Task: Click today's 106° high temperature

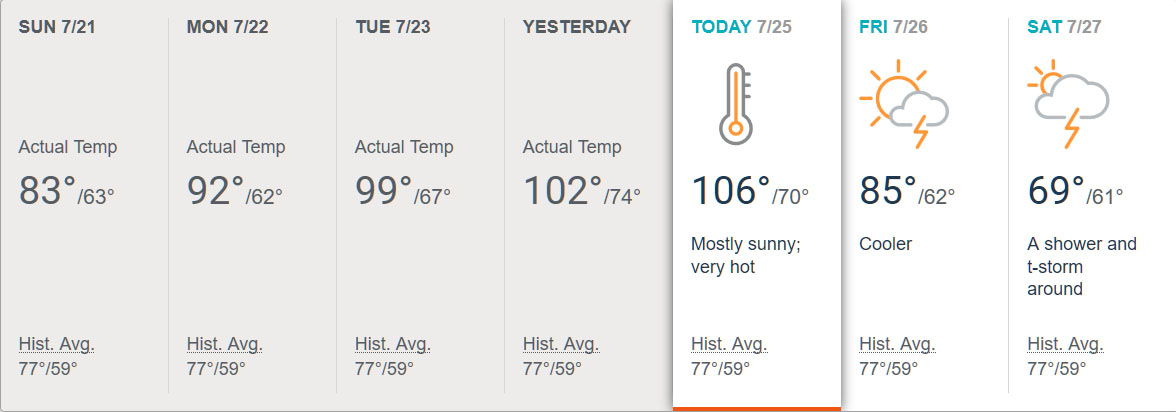Action: [730, 190]
